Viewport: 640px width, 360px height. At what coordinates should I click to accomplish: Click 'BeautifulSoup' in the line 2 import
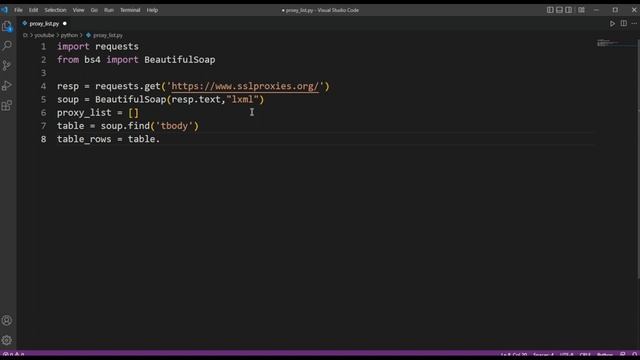tap(180, 60)
